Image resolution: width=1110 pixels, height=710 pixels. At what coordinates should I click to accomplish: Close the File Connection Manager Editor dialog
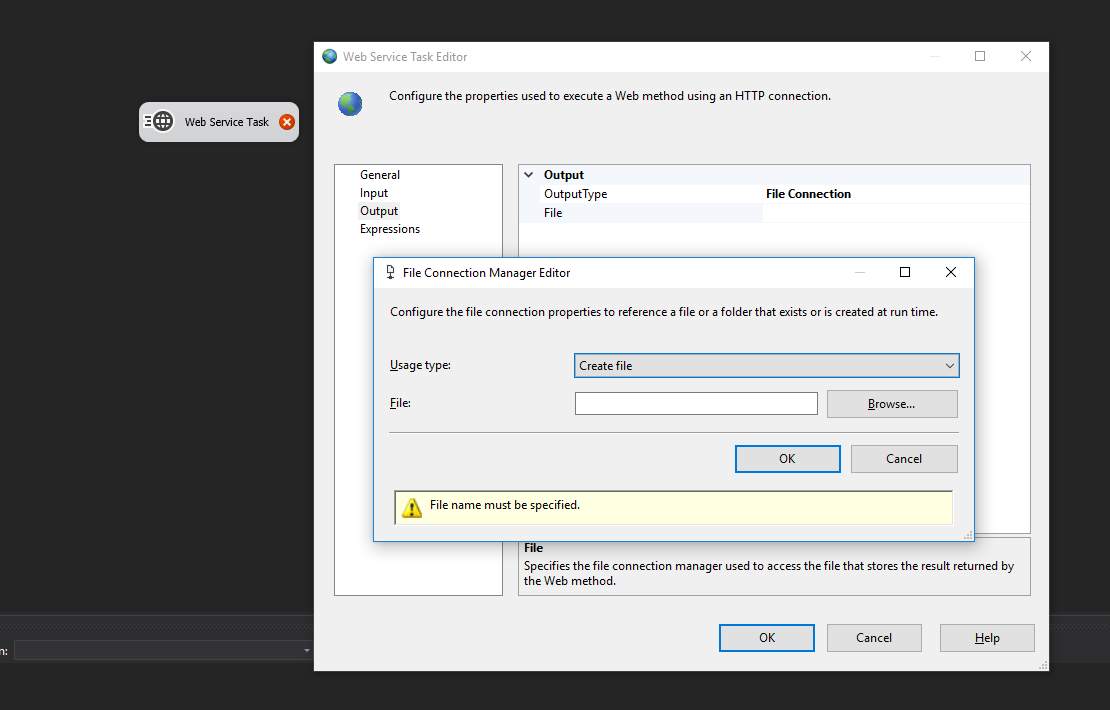(x=951, y=272)
